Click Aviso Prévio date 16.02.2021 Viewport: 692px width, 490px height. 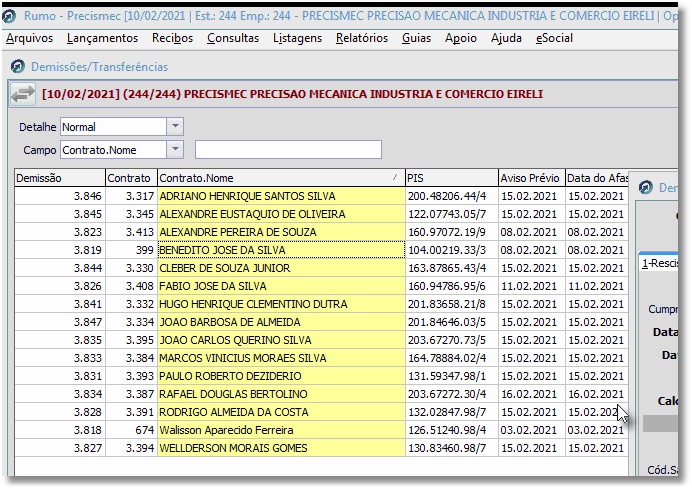[529, 394]
